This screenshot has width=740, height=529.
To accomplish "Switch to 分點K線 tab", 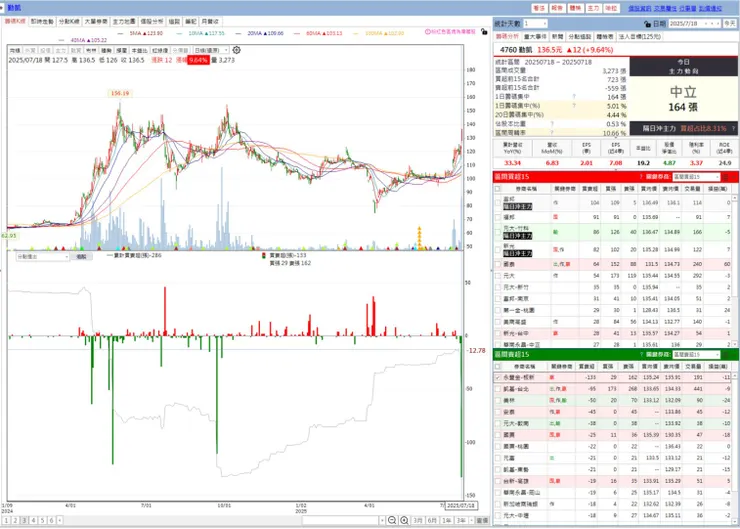I will point(69,22).
